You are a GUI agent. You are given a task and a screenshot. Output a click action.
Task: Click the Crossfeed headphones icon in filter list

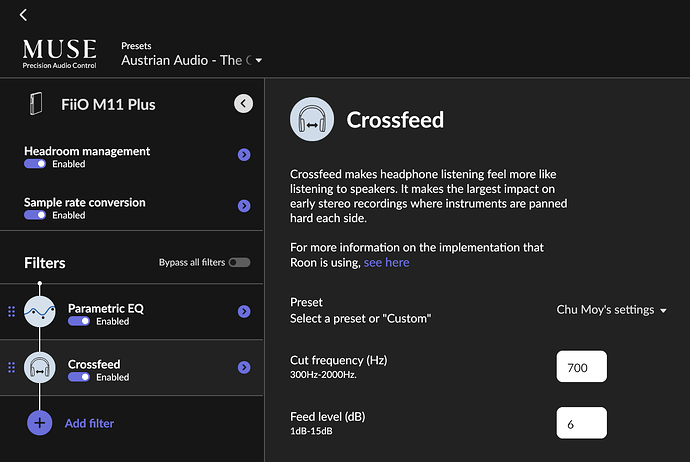pyautogui.click(x=40, y=367)
